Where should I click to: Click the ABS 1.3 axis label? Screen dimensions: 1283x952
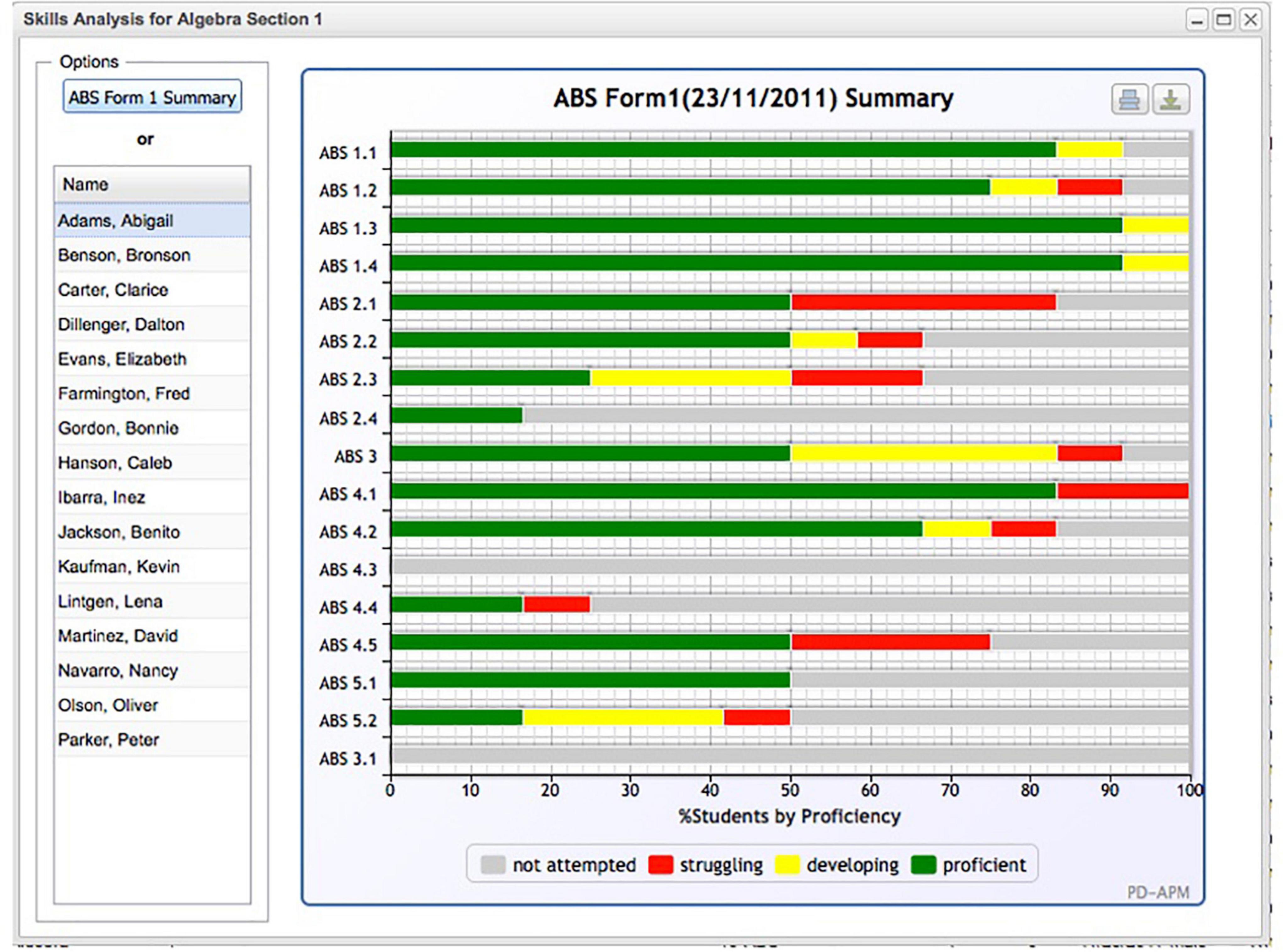348,228
